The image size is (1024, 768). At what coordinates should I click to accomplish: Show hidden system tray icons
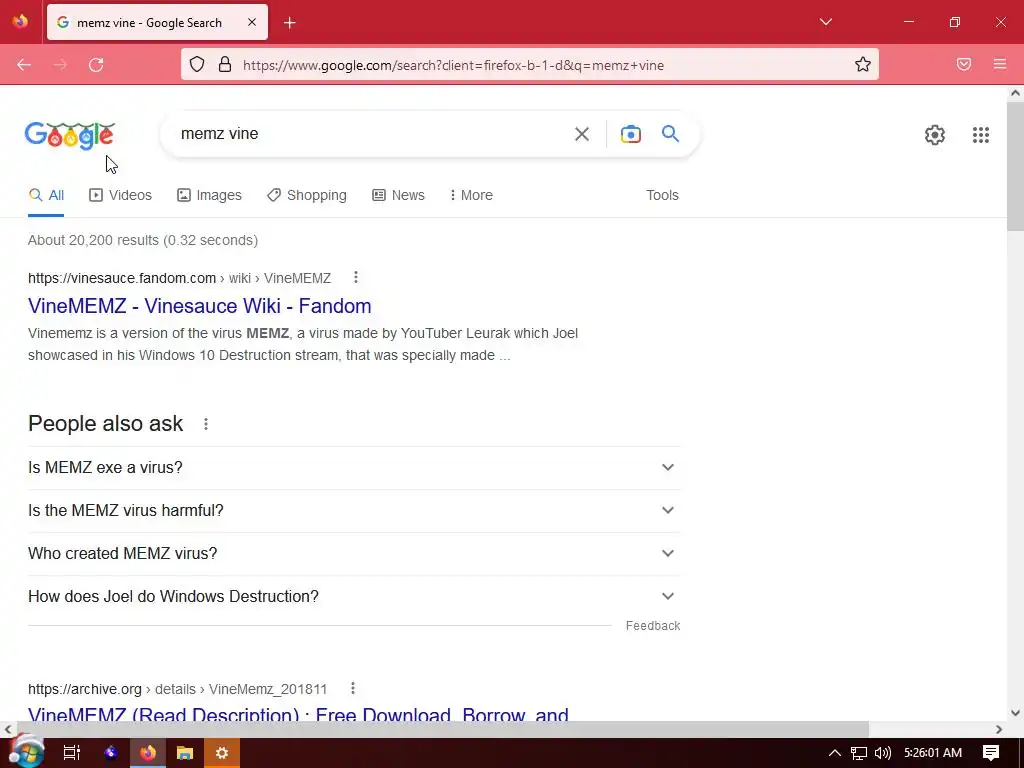835,753
